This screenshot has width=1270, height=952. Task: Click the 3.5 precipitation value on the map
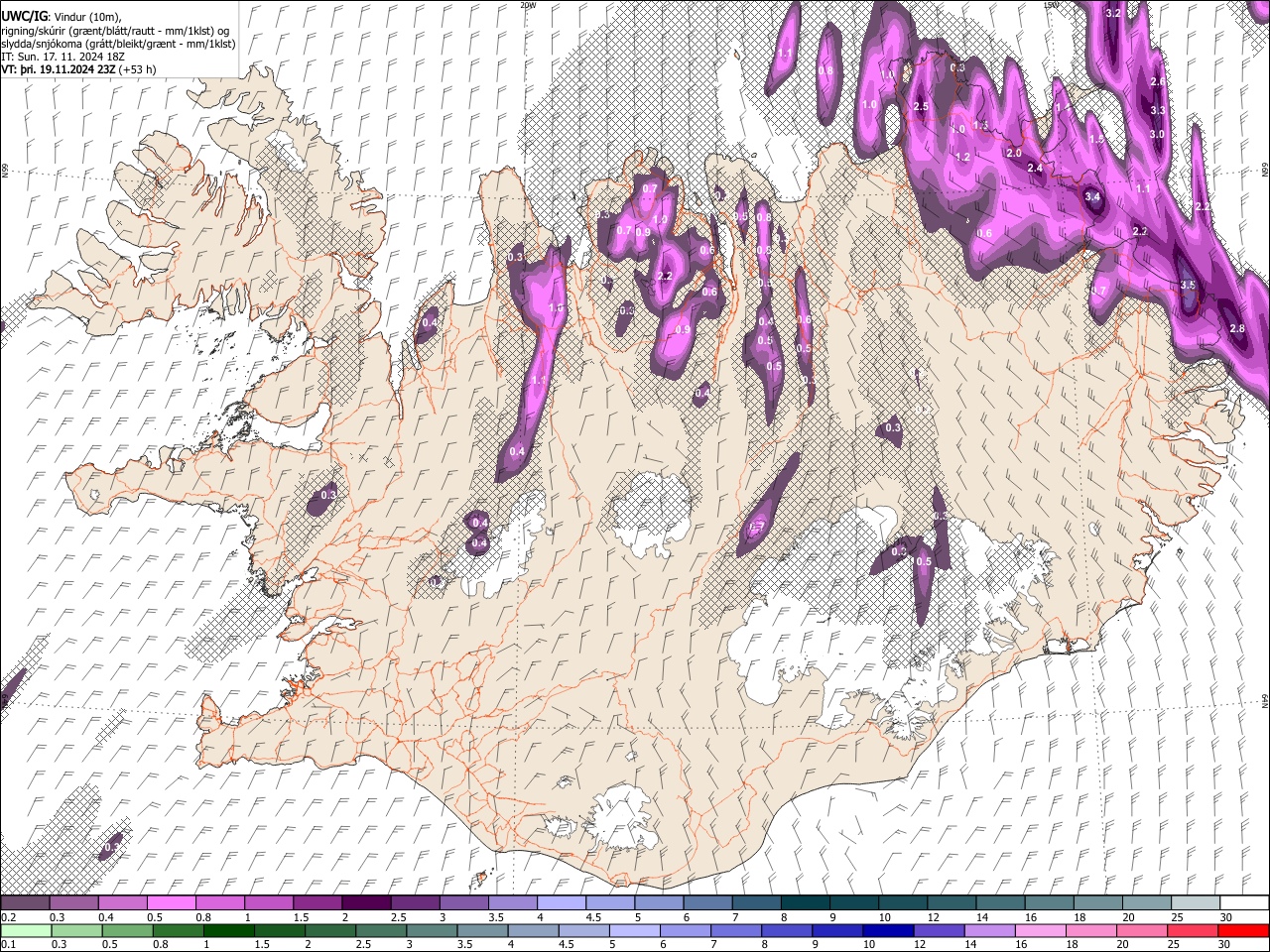tap(1189, 285)
